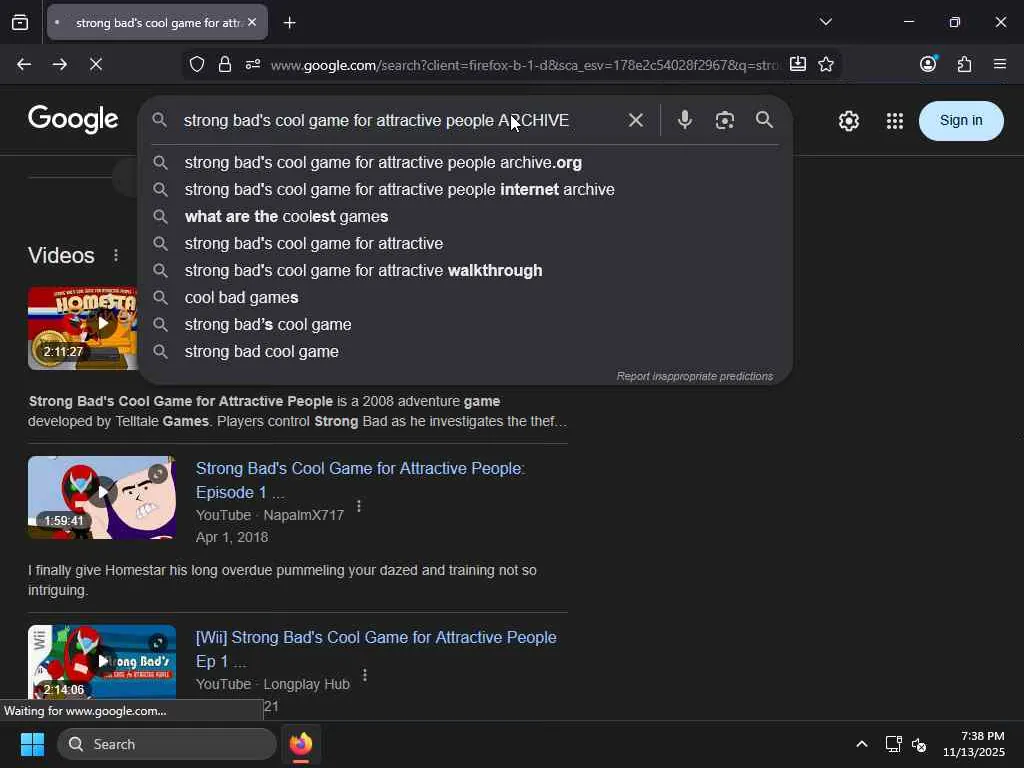This screenshot has width=1024, height=768.
Task: Go back to the previous page
Action: coord(24,64)
